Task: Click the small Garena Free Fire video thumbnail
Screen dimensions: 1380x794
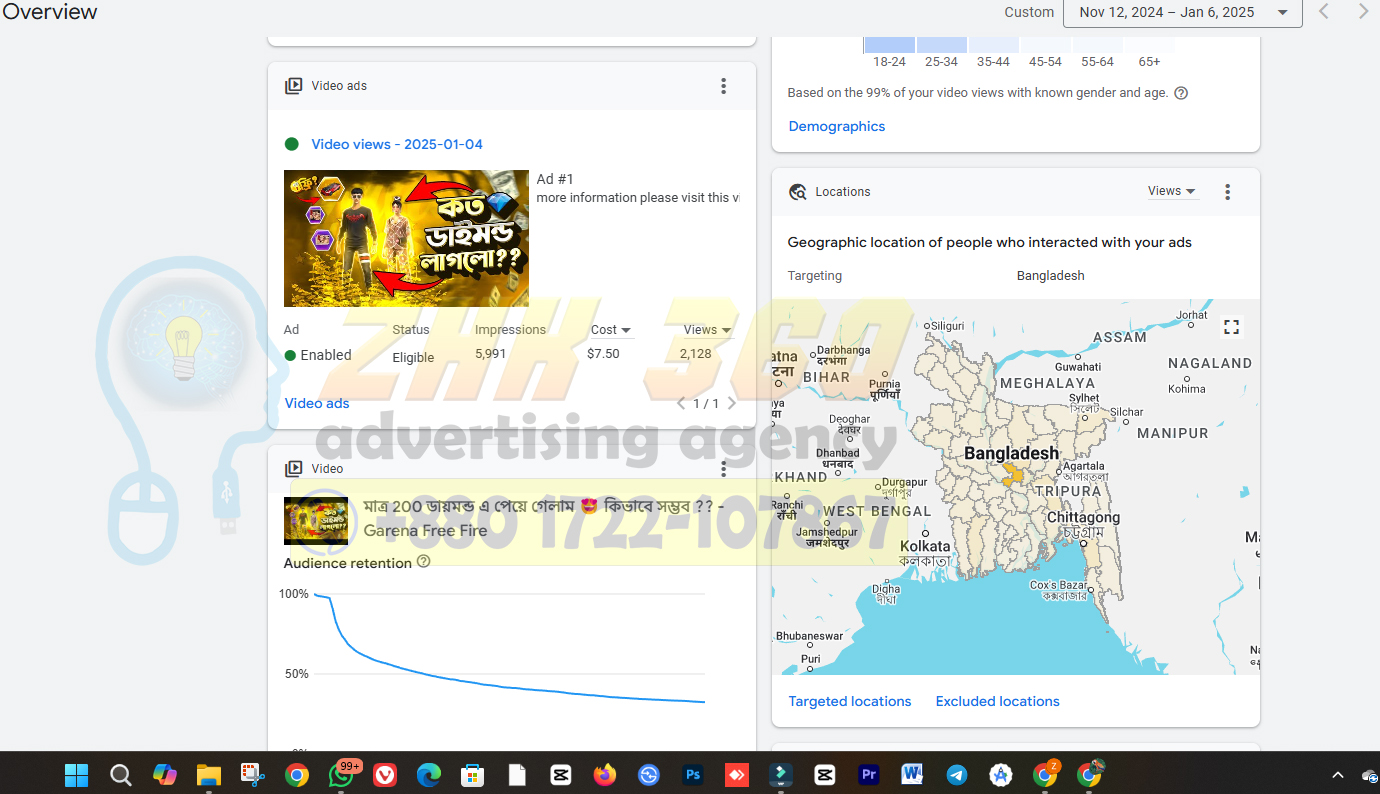Action: click(316, 521)
